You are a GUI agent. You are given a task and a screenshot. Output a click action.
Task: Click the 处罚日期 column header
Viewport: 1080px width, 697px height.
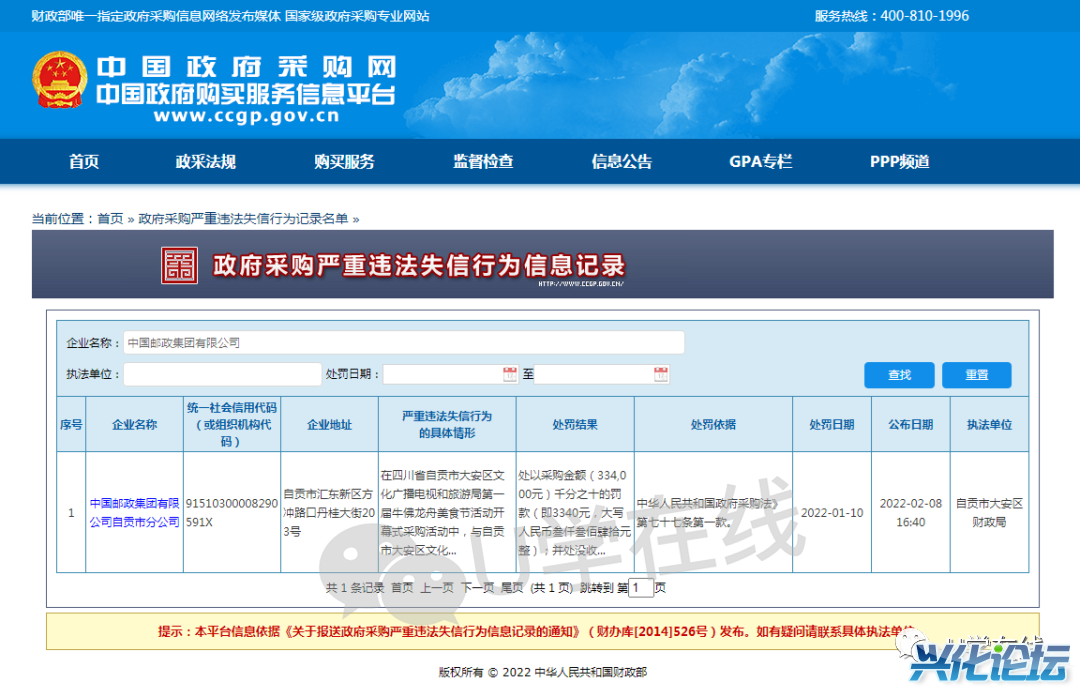click(832, 424)
